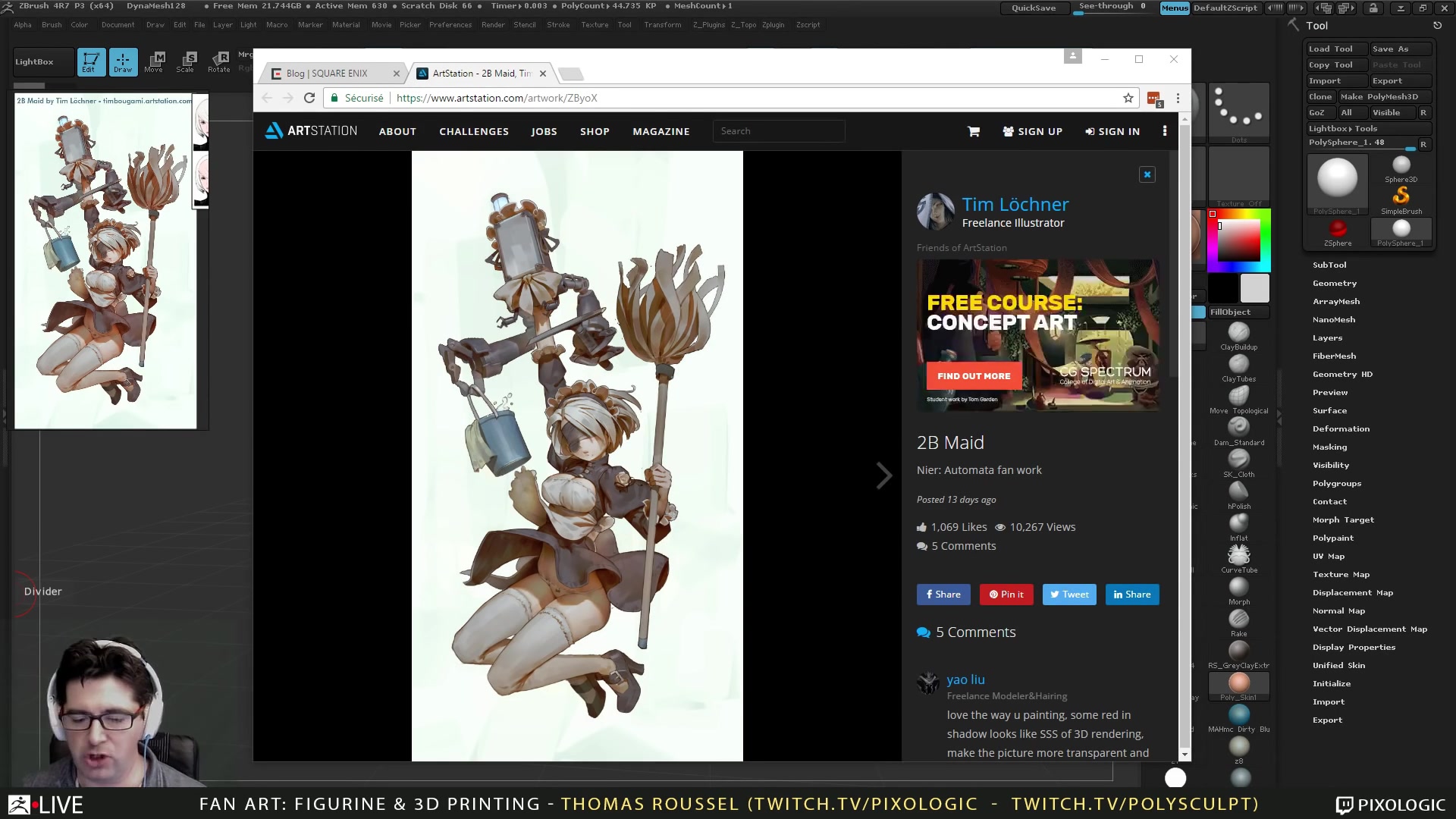Viewport: 1456px width, 819px height.
Task: Reload the ArtStation page
Action: click(309, 98)
